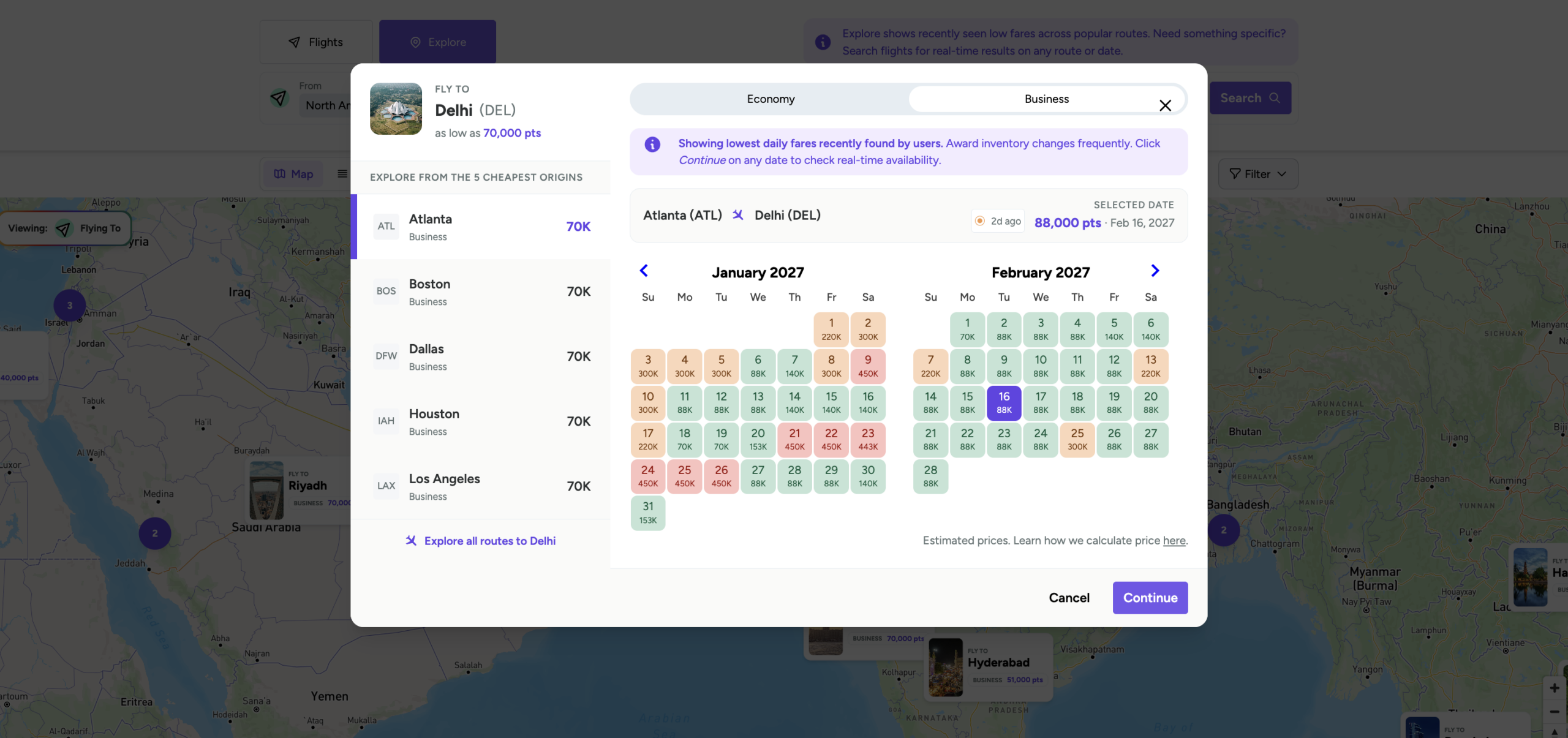Screen dimensions: 1568x738
Task: Go to the previous calendar month
Action: [644, 271]
